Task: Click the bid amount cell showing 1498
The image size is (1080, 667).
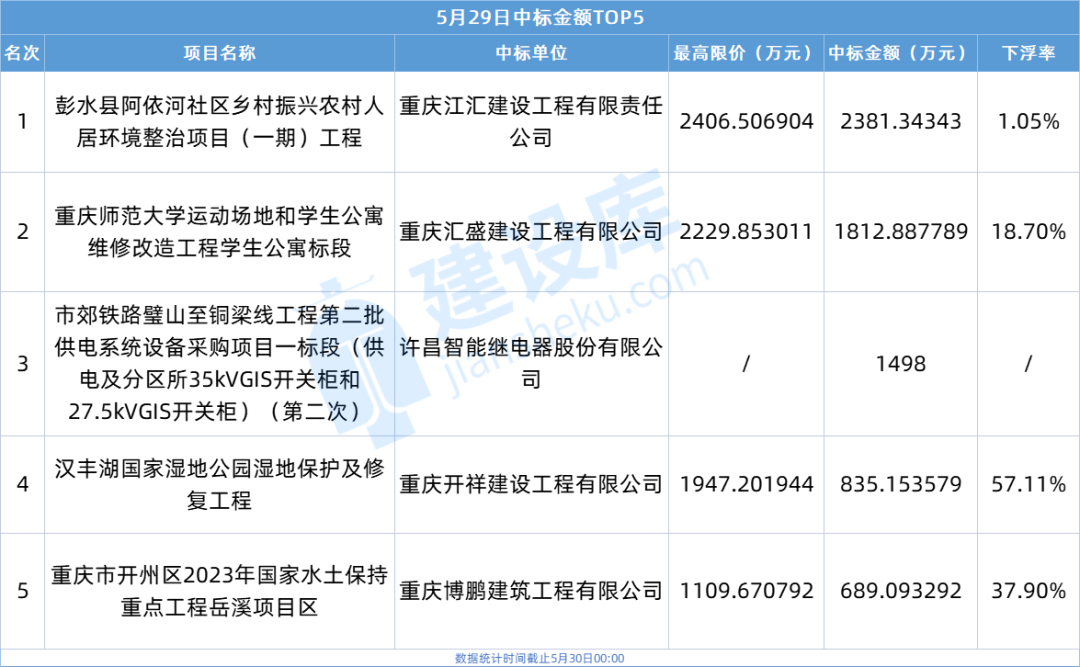Action: pyautogui.click(x=900, y=363)
